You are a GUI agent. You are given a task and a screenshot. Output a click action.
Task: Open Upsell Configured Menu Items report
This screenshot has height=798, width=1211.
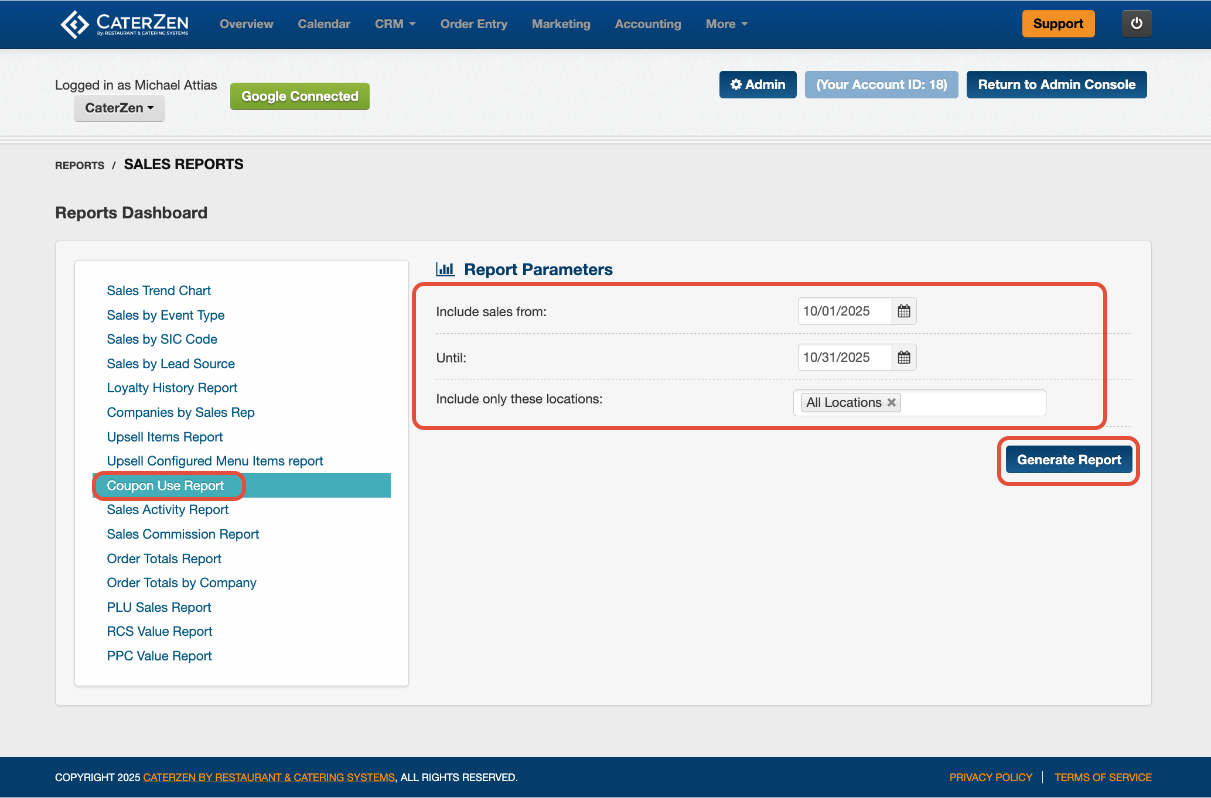pyautogui.click(x=215, y=461)
